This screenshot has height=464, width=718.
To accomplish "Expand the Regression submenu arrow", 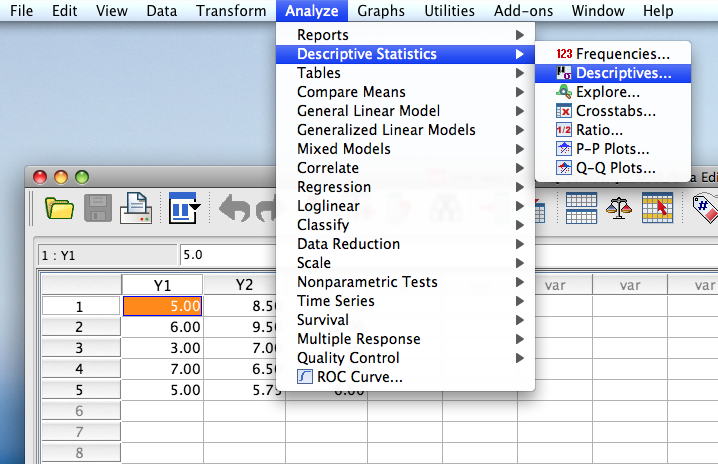I will [x=520, y=187].
